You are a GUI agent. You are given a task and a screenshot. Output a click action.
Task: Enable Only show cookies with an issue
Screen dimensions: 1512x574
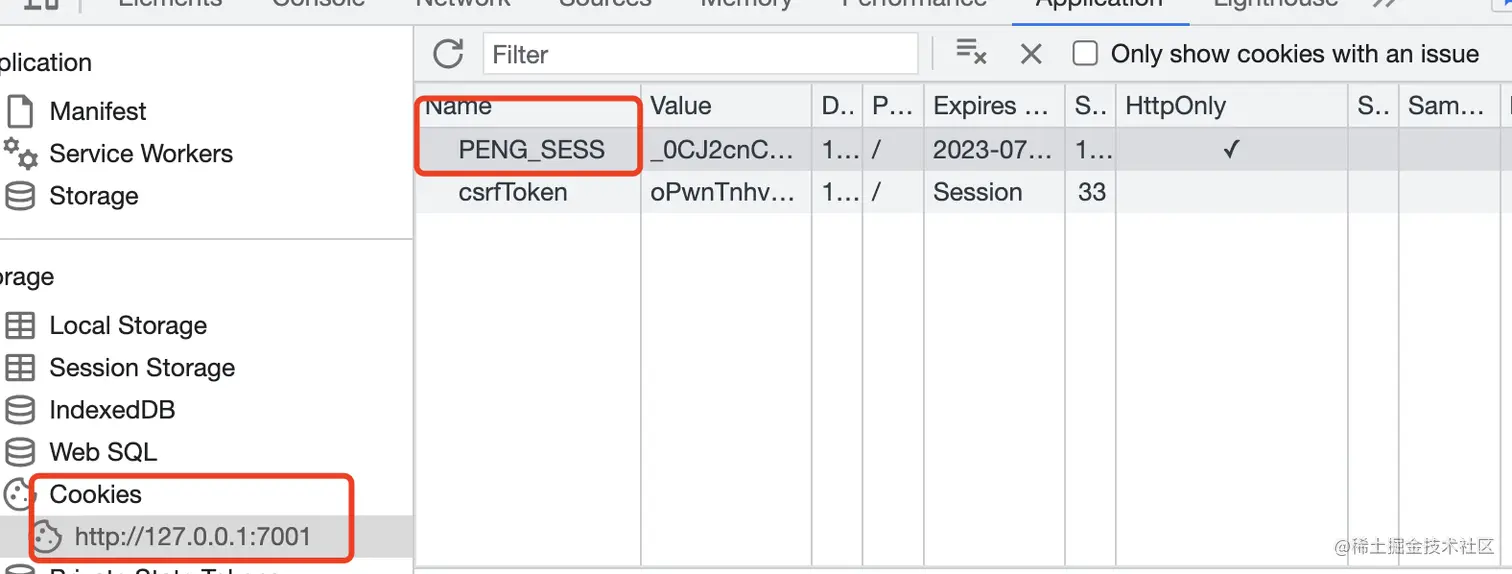tap(1085, 54)
